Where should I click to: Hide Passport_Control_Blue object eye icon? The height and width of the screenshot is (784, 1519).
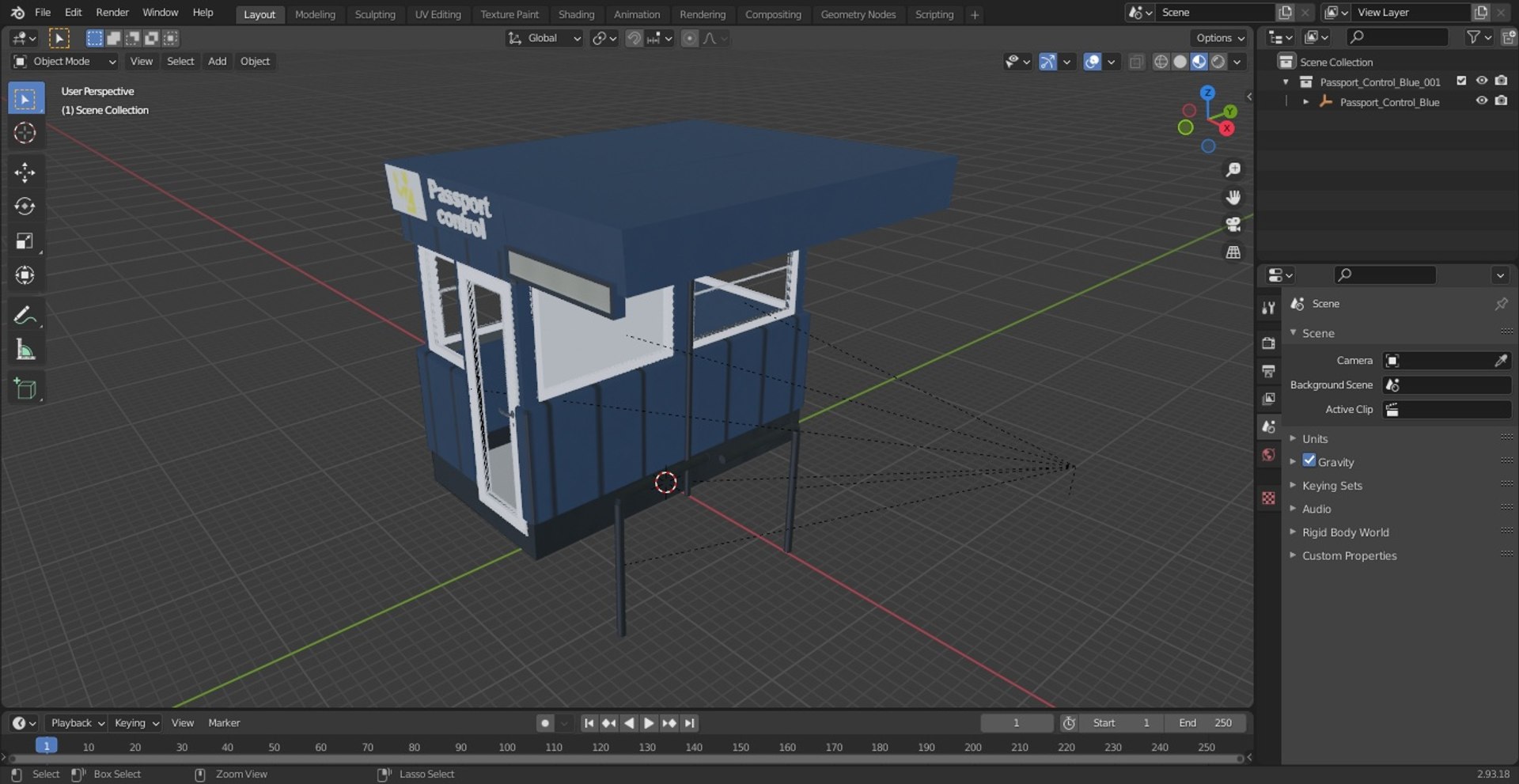tap(1481, 101)
